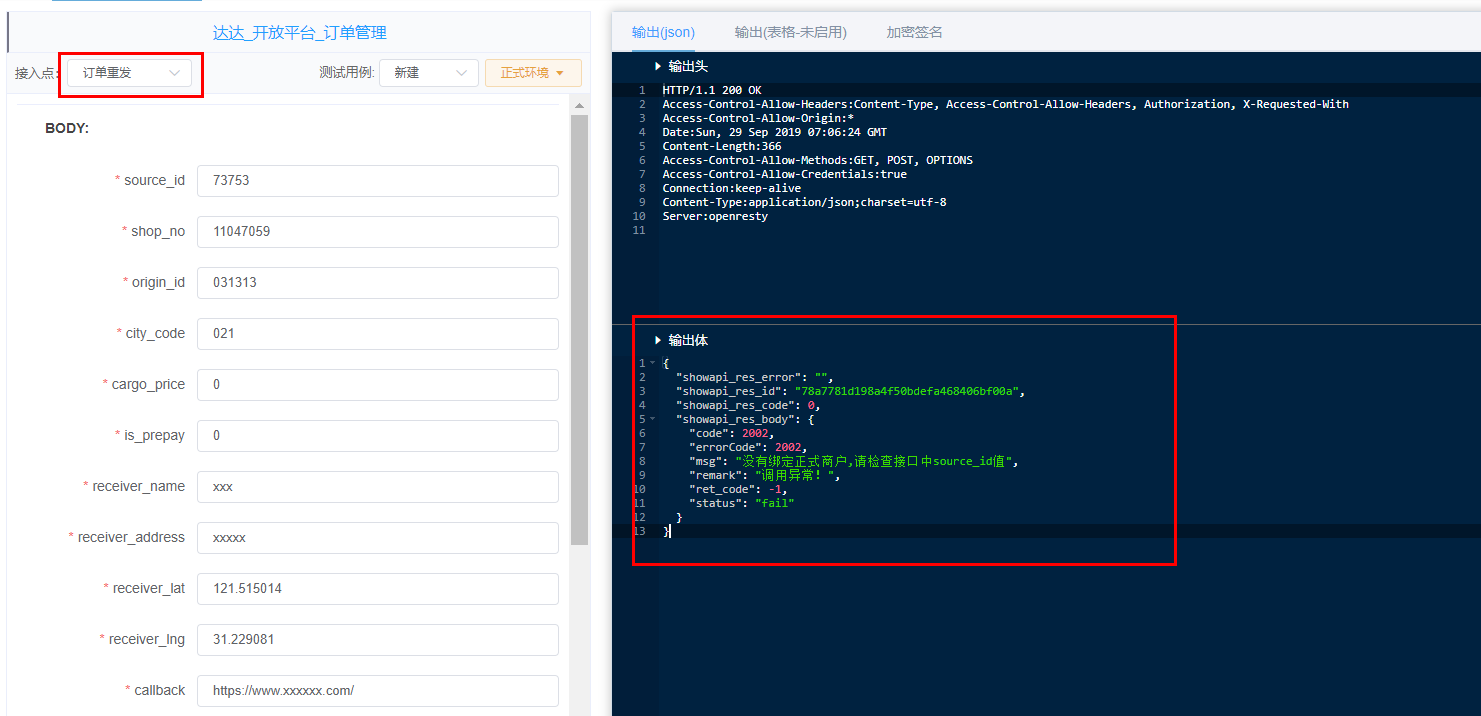This screenshot has width=1481, height=716.
Task: Click the "status": "fail" line
Action: click(741, 503)
